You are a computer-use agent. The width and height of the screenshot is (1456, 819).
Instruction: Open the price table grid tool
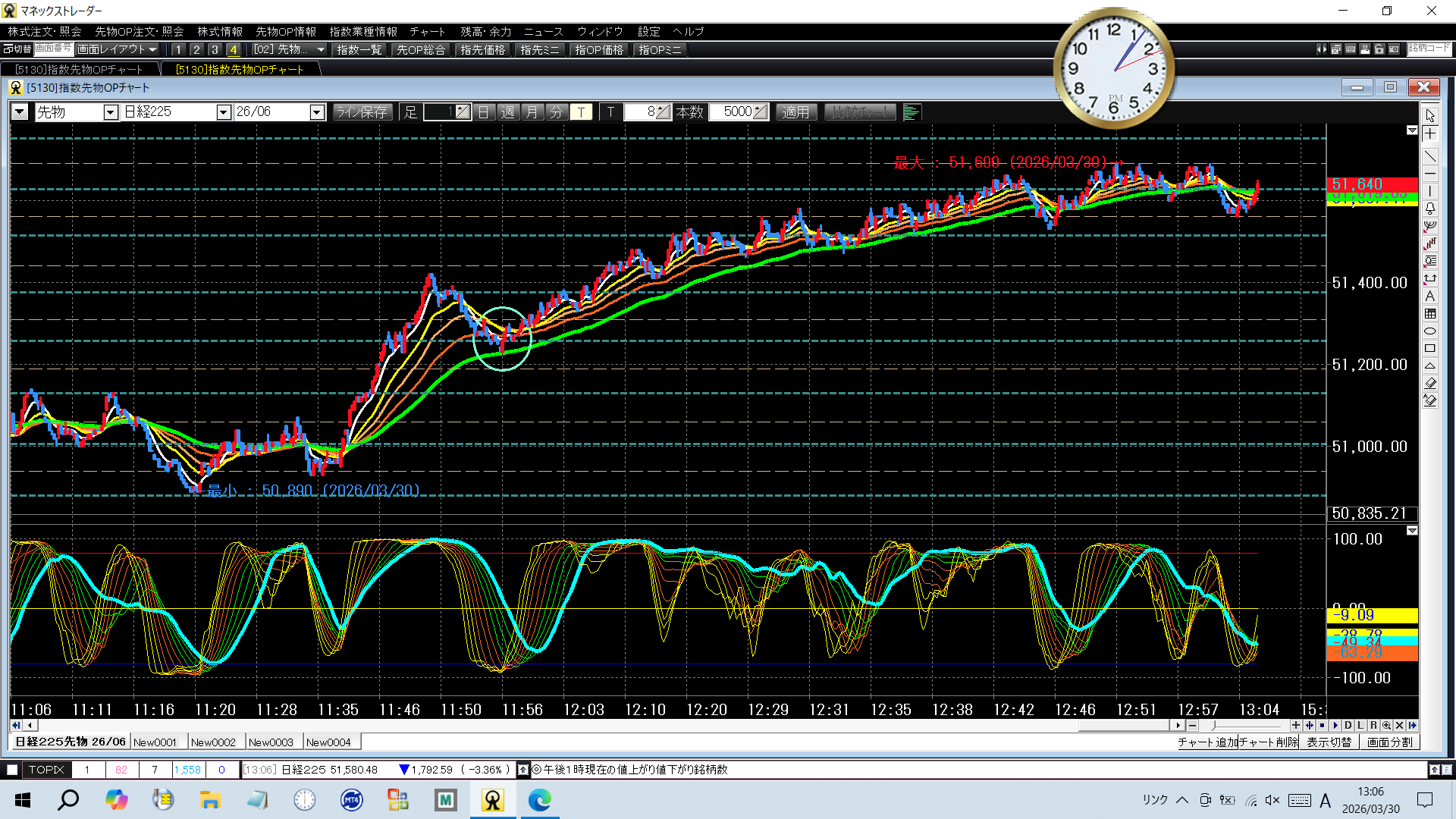tap(1429, 314)
